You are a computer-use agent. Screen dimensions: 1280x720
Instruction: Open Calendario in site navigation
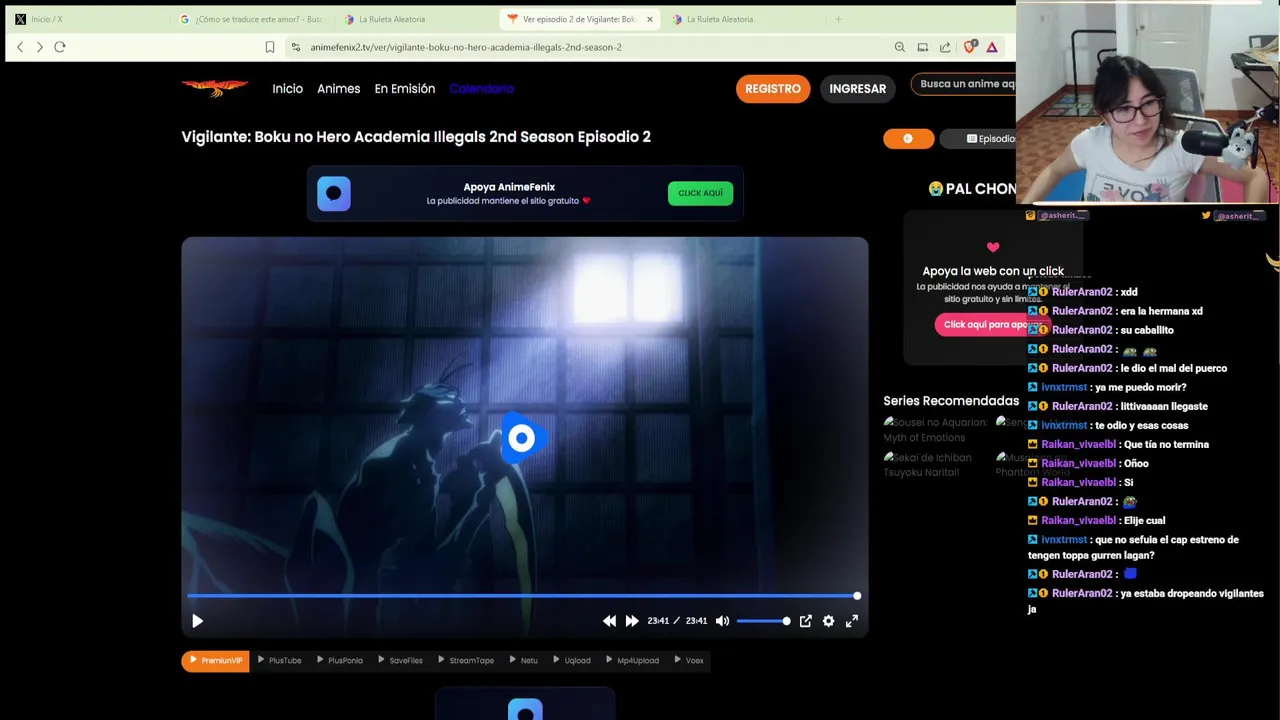[481, 89]
